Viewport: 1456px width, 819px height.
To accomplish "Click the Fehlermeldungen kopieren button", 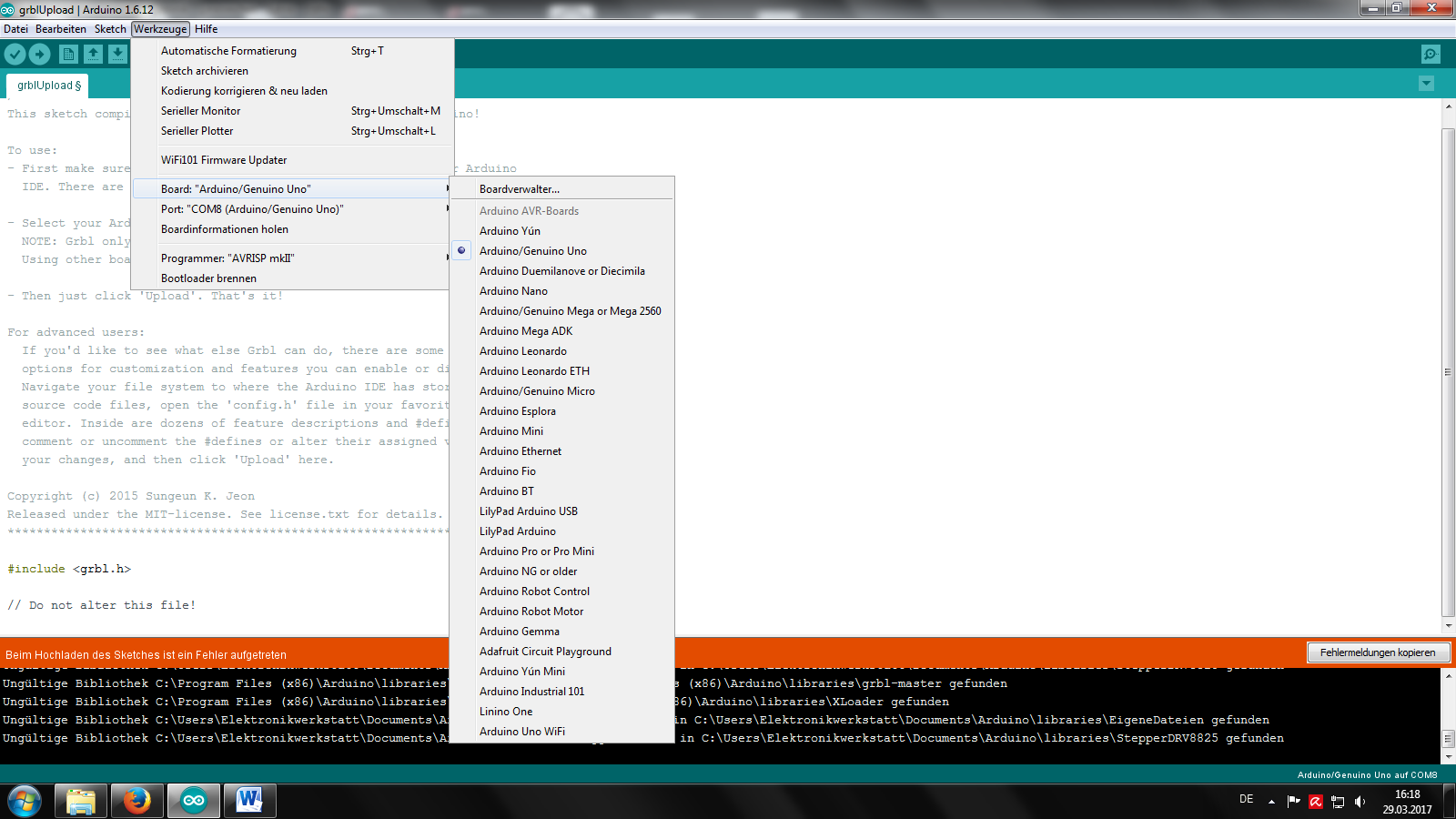I will (1378, 652).
